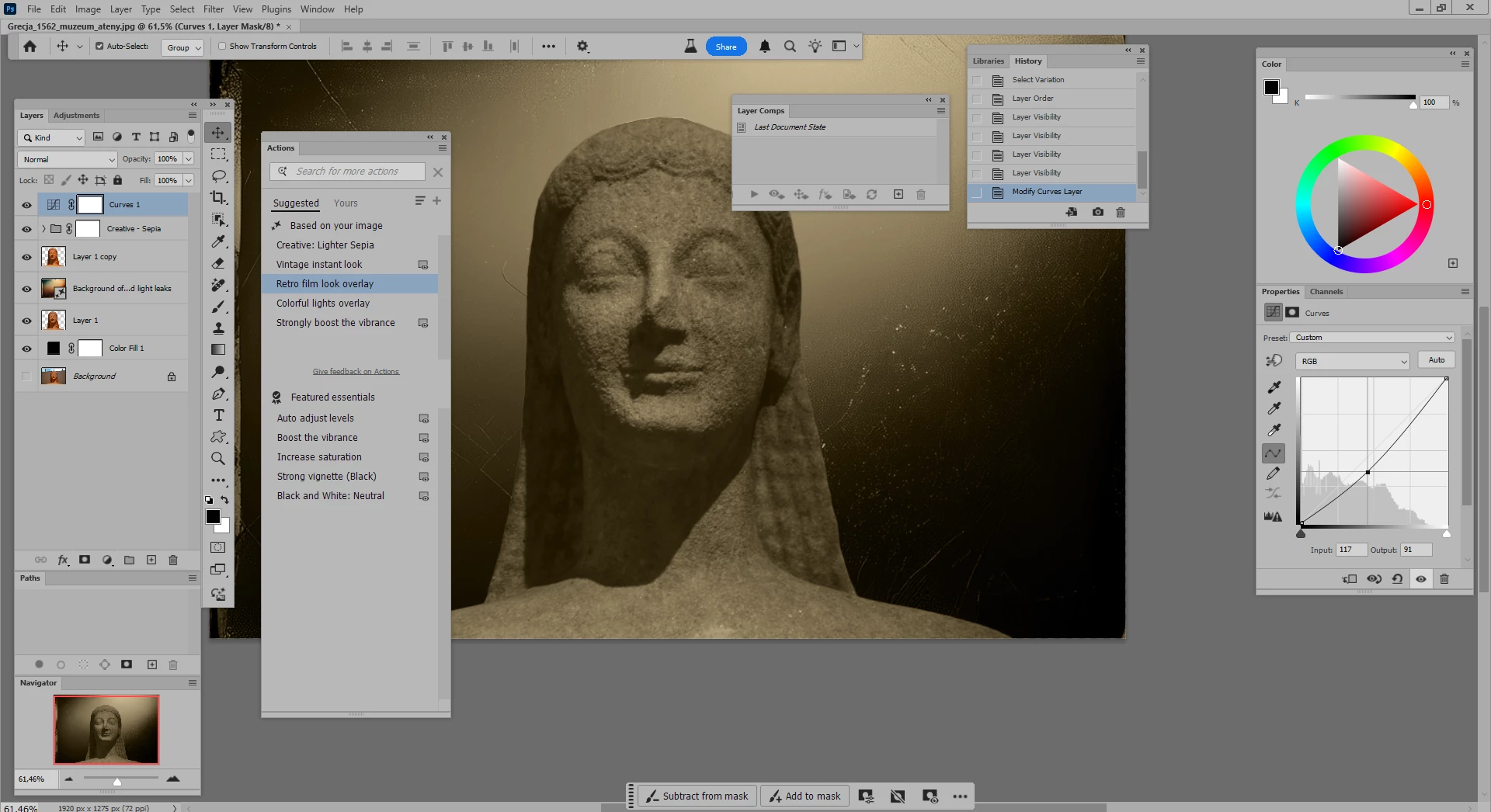Image resolution: width=1491 pixels, height=812 pixels.
Task: Select the Pen tool
Action: tap(218, 394)
